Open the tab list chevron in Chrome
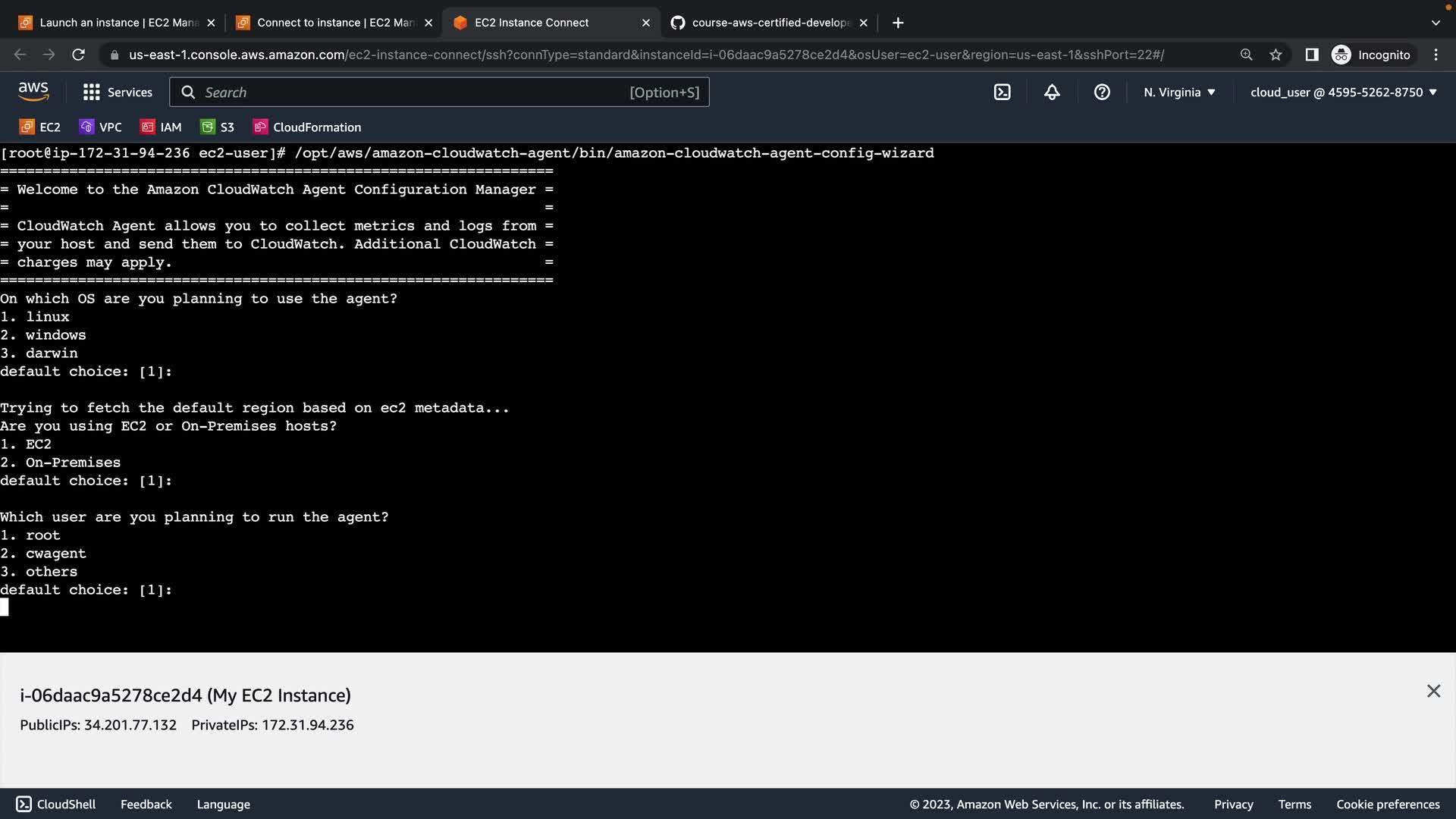The width and height of the screenshot is (1456, 819). point(1435,23)
